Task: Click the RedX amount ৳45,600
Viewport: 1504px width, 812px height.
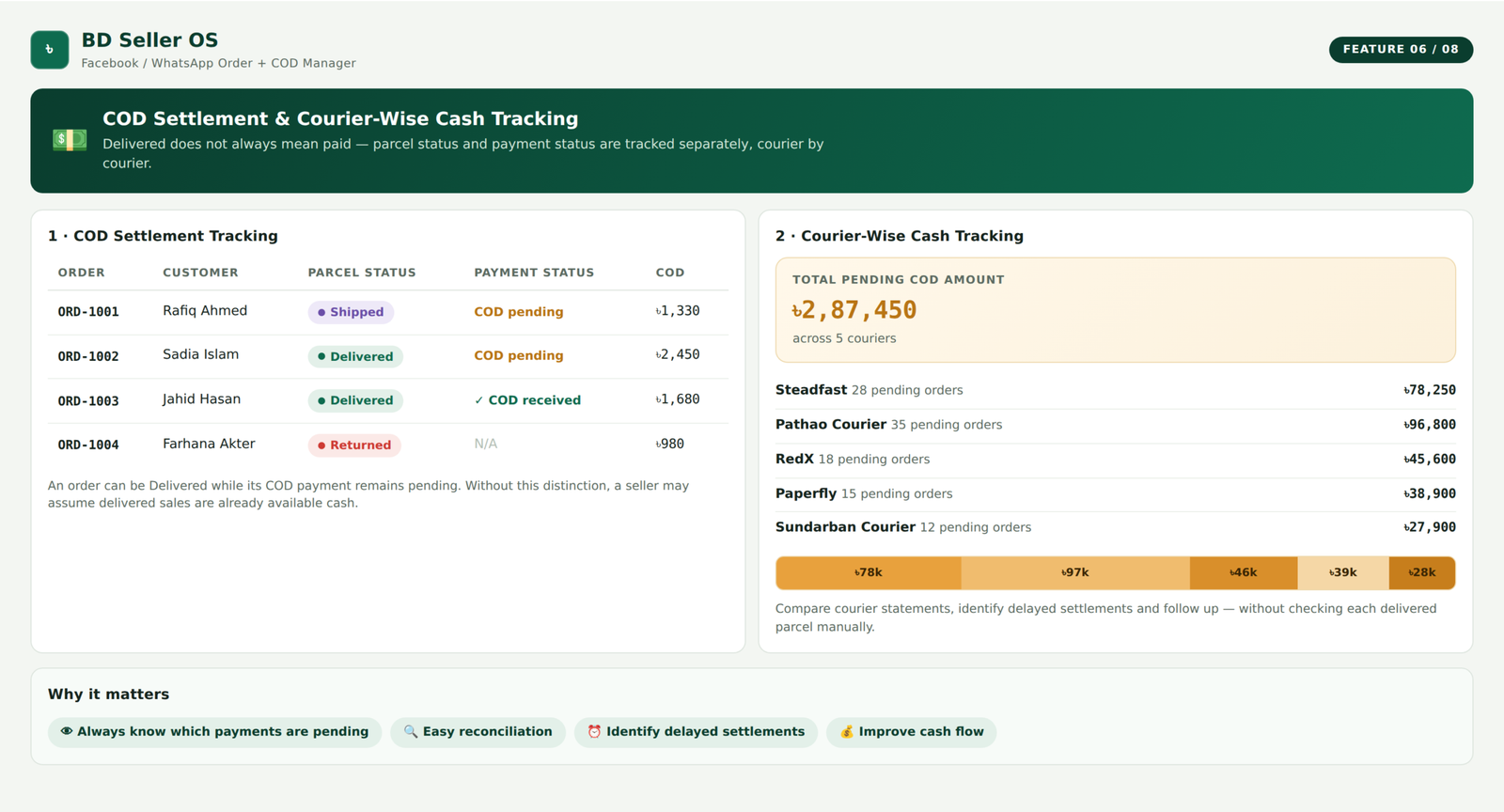Action: 1430,460
